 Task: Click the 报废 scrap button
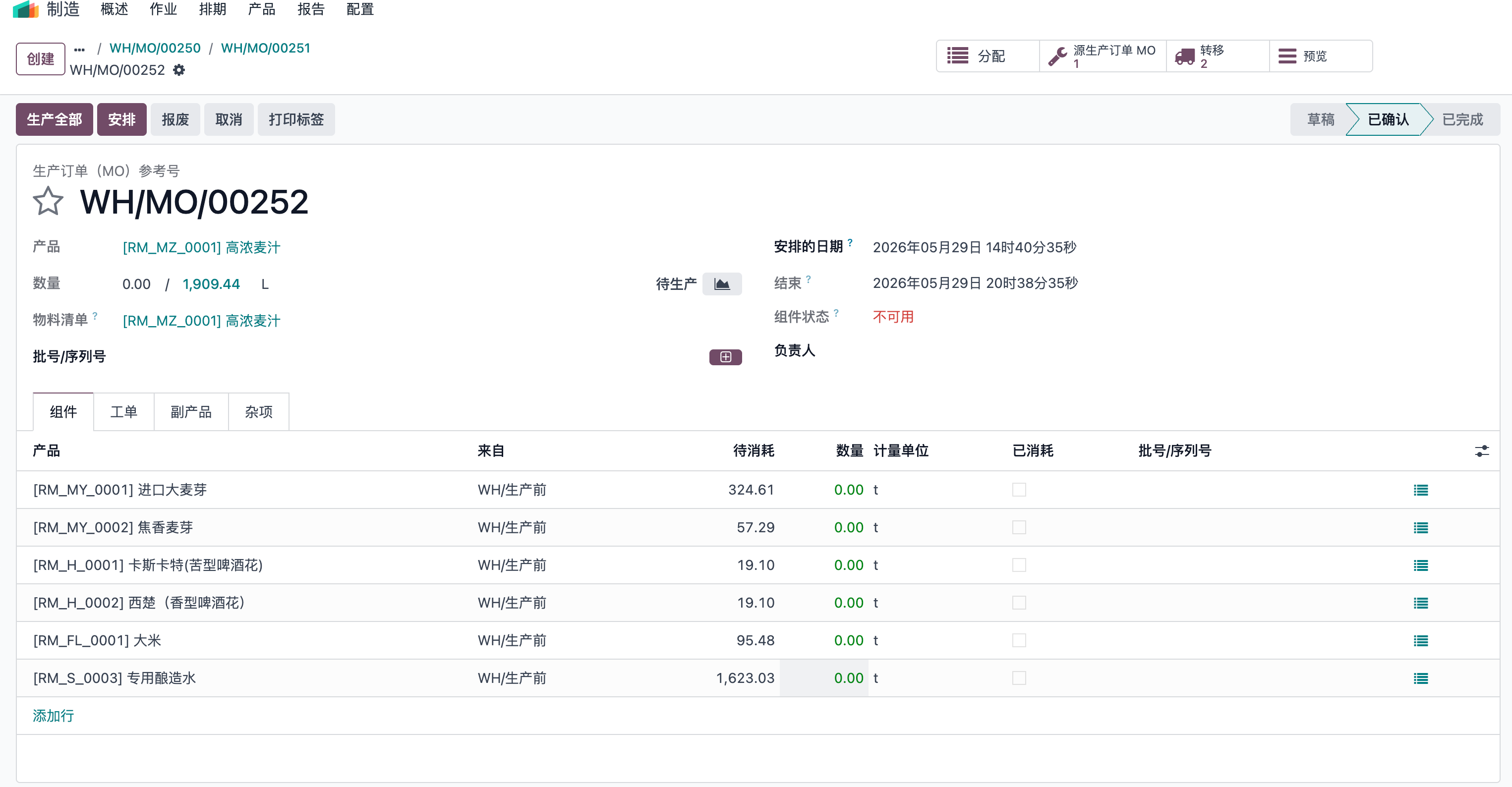pyautogui.click(x=175, y=120)
